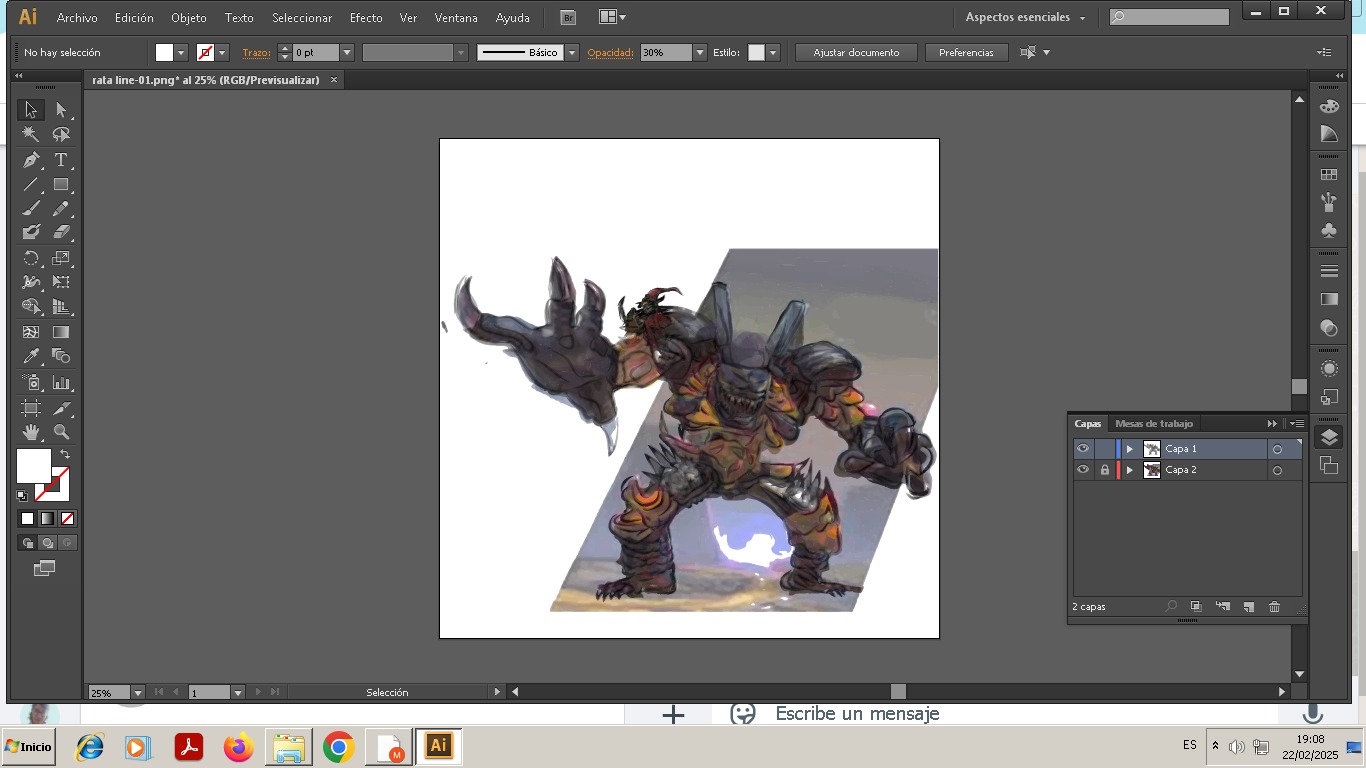Click the create new layer icon
This screenshot has width=1366, height=768.
click(x=1248, y=607)
